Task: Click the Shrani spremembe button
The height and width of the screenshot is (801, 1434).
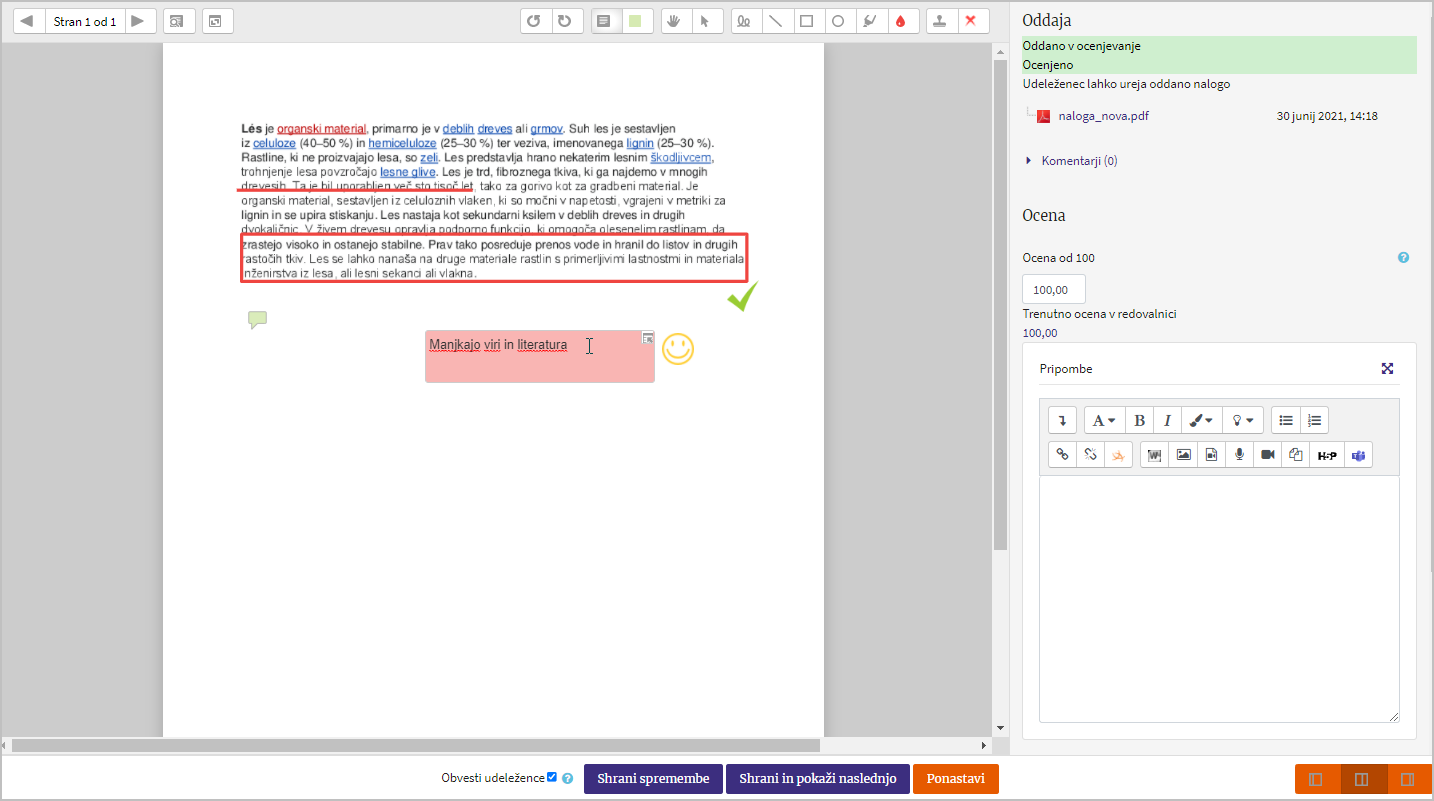Action: 653,779
